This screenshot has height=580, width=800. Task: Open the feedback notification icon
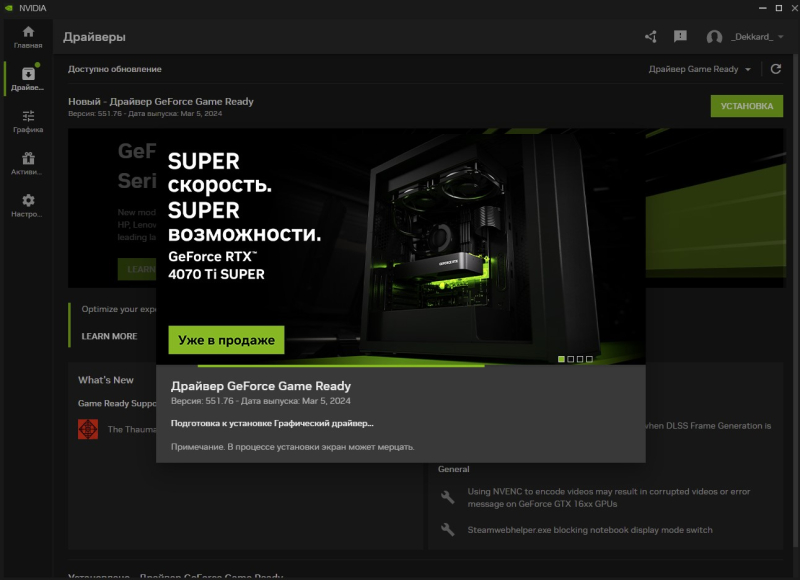(680, 37)
